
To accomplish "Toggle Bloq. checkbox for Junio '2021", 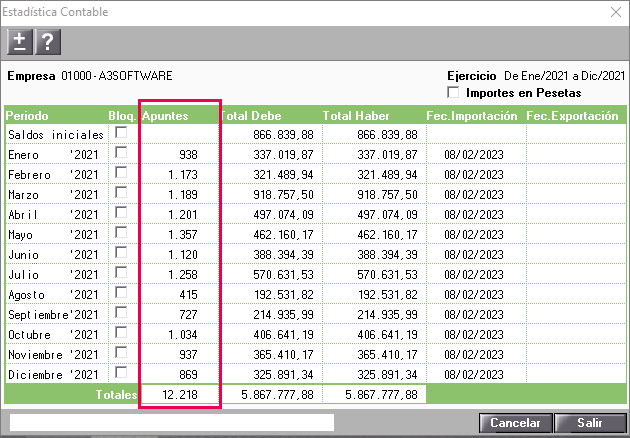I will pyautogui.click(x=121, y=252).
